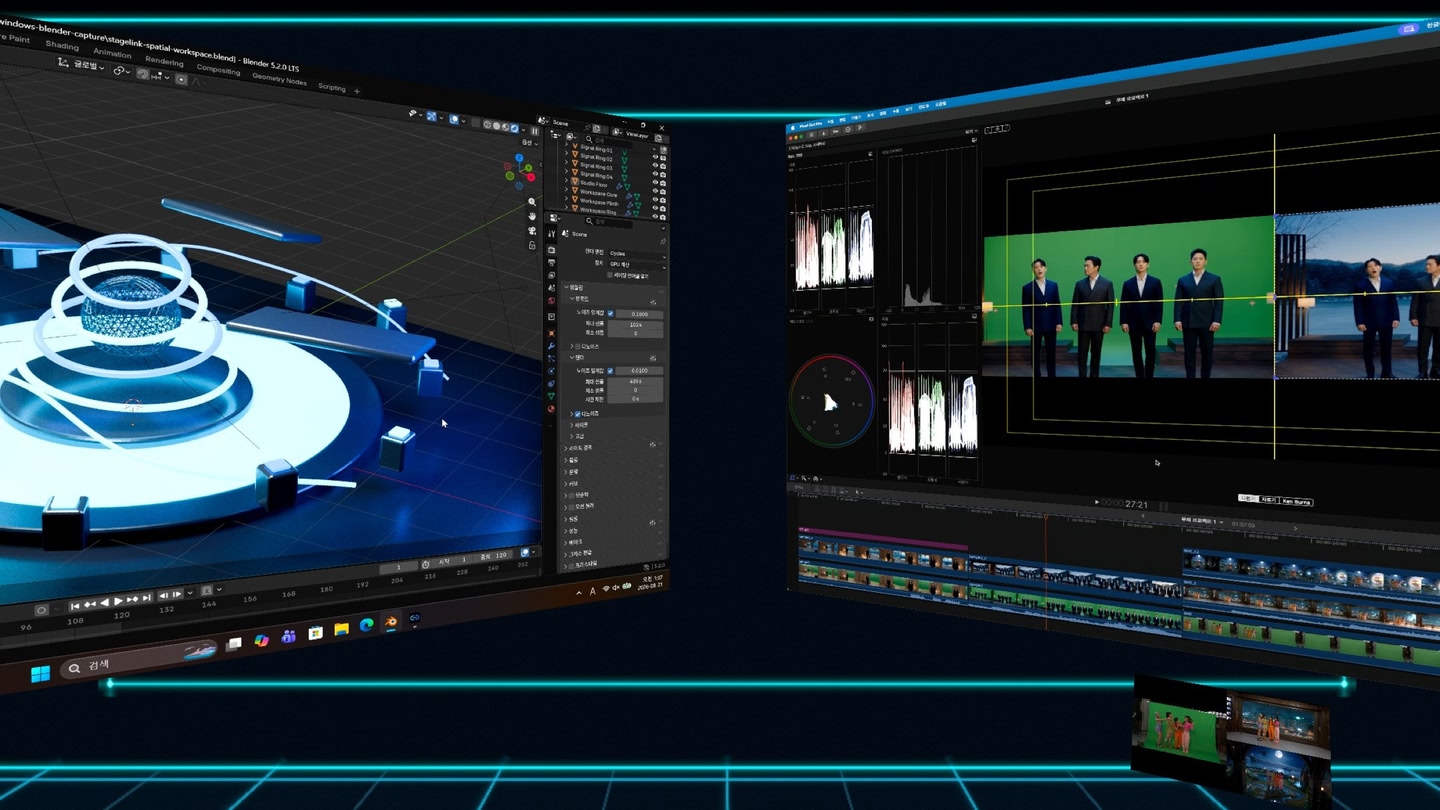
Task: Open the GPU device dropdown in Blender
Action: 637,265
